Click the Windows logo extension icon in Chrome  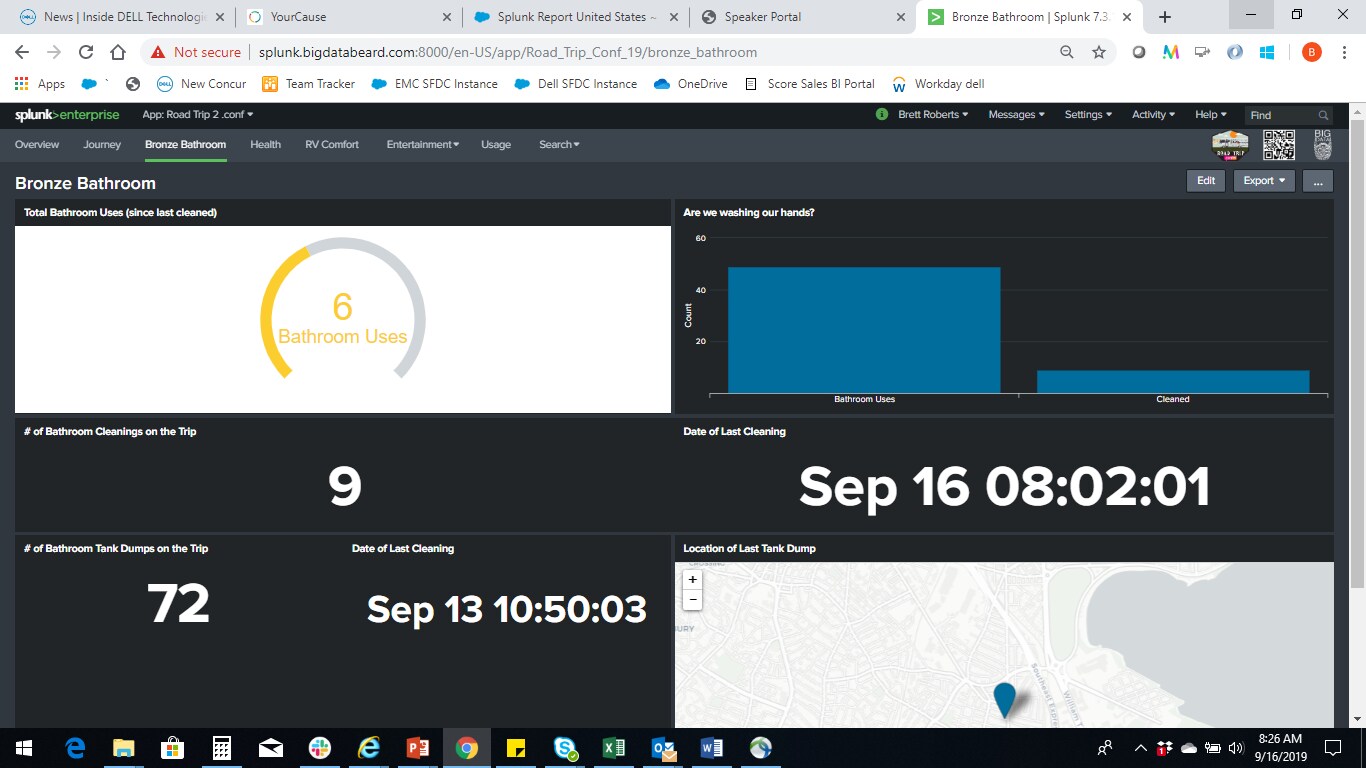coord(1267,52)
